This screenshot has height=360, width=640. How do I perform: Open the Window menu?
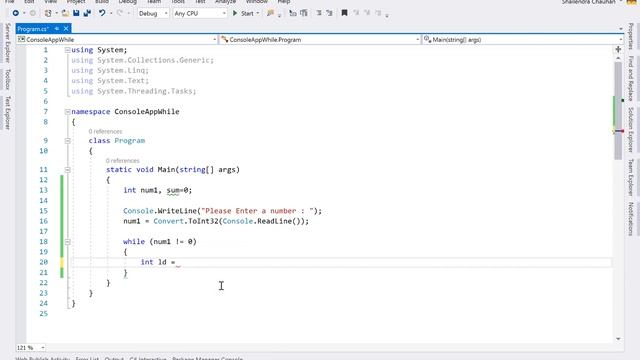click(257, 2)
